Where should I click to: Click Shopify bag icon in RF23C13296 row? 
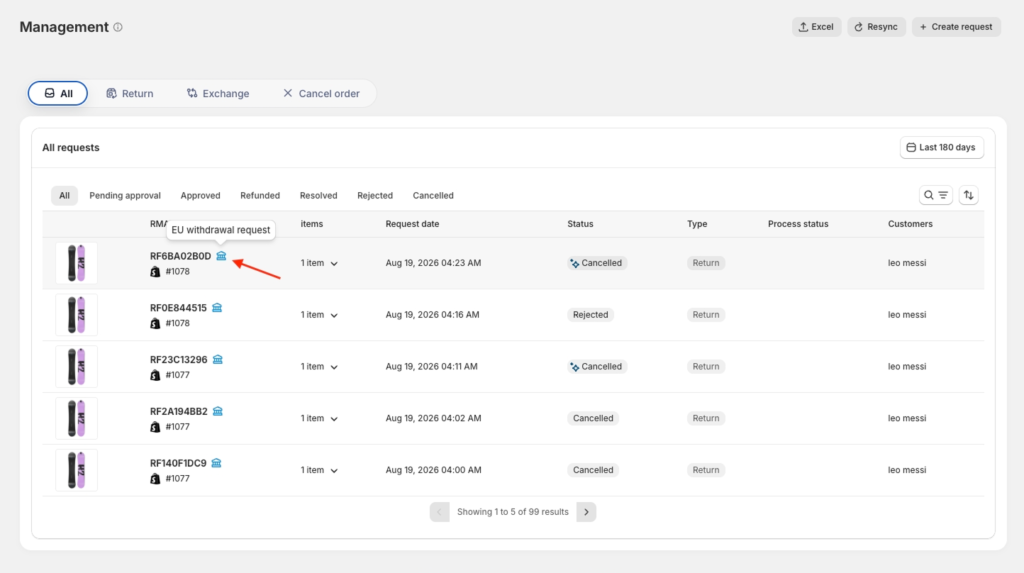(x=155, y=375)
